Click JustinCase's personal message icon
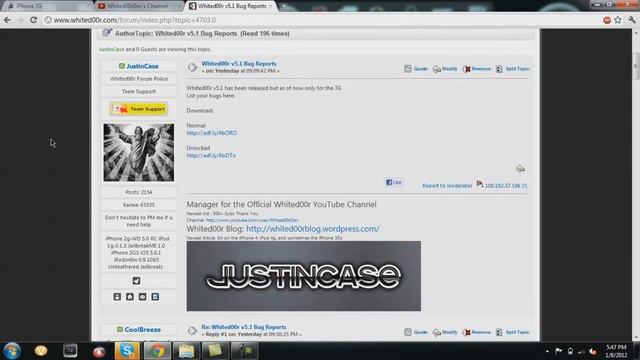 click(155, 297)
